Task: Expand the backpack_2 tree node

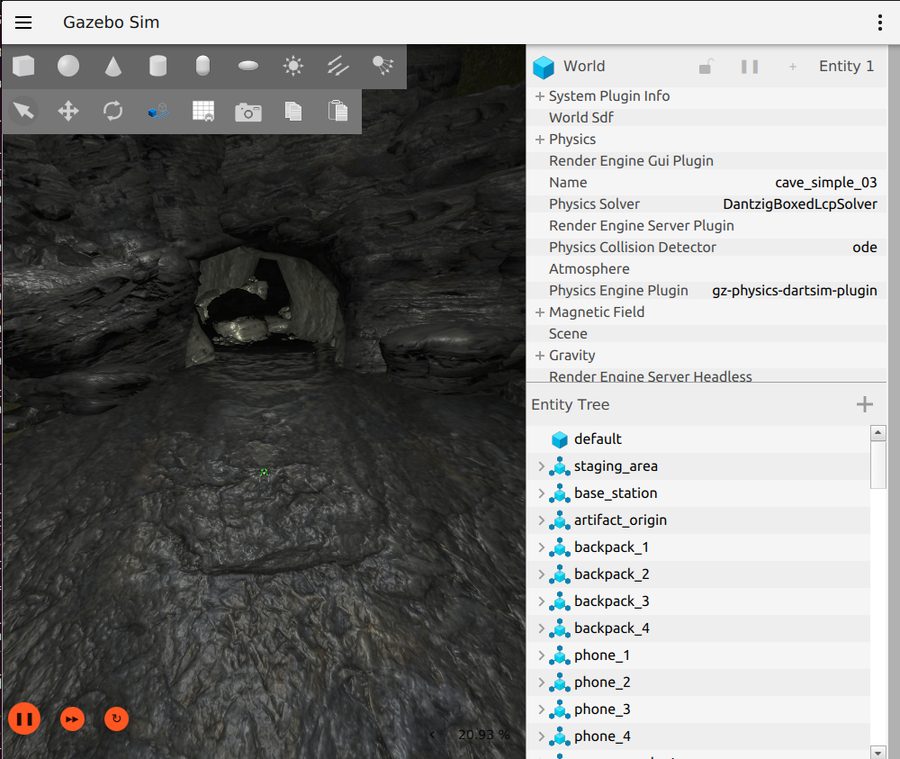Action: coord(541,574)
